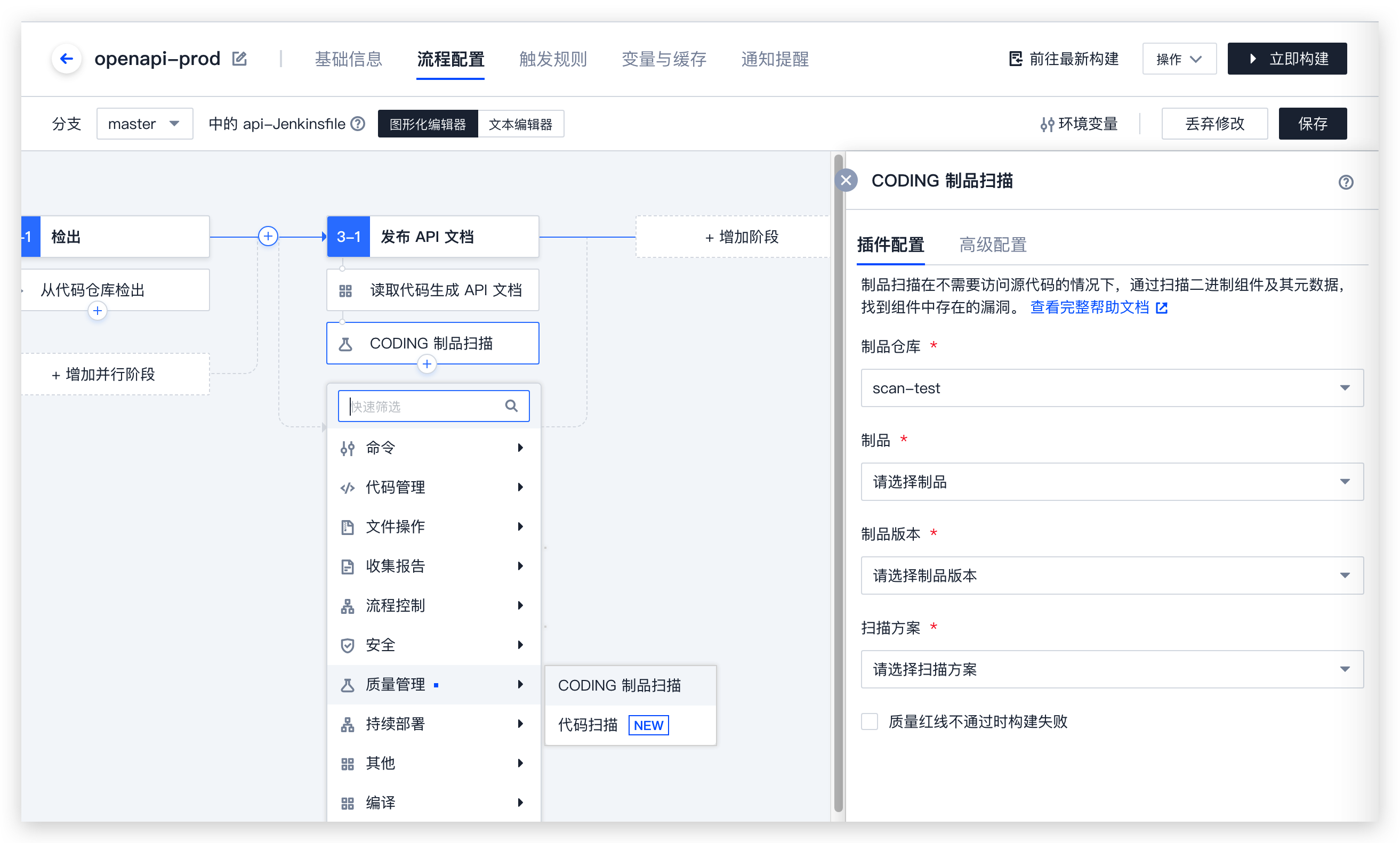
Task: Click the 代码管理 code icon
Action: [x=347, y=488]
